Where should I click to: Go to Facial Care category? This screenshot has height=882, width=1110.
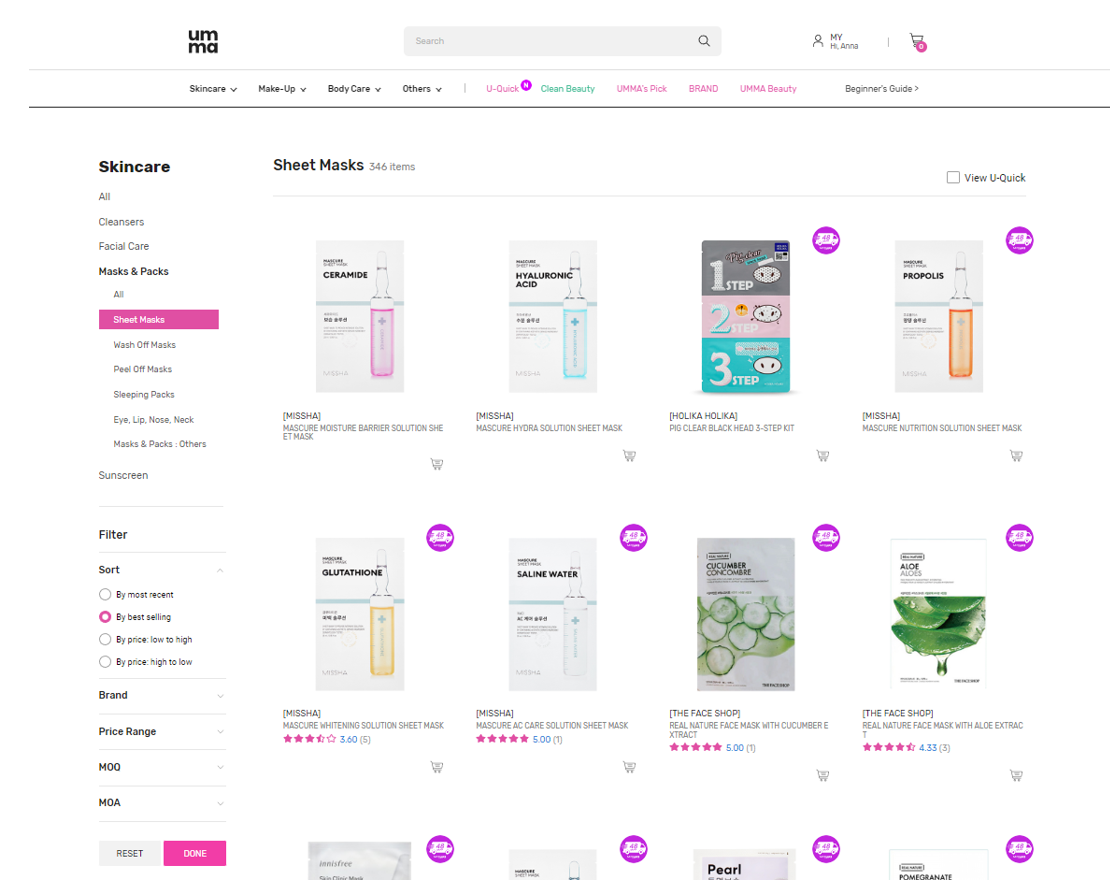[124, 246]
